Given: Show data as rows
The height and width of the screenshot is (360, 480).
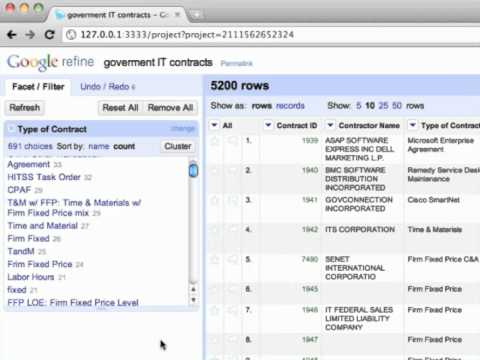Looking at the screenshot, I should point(262,106).
